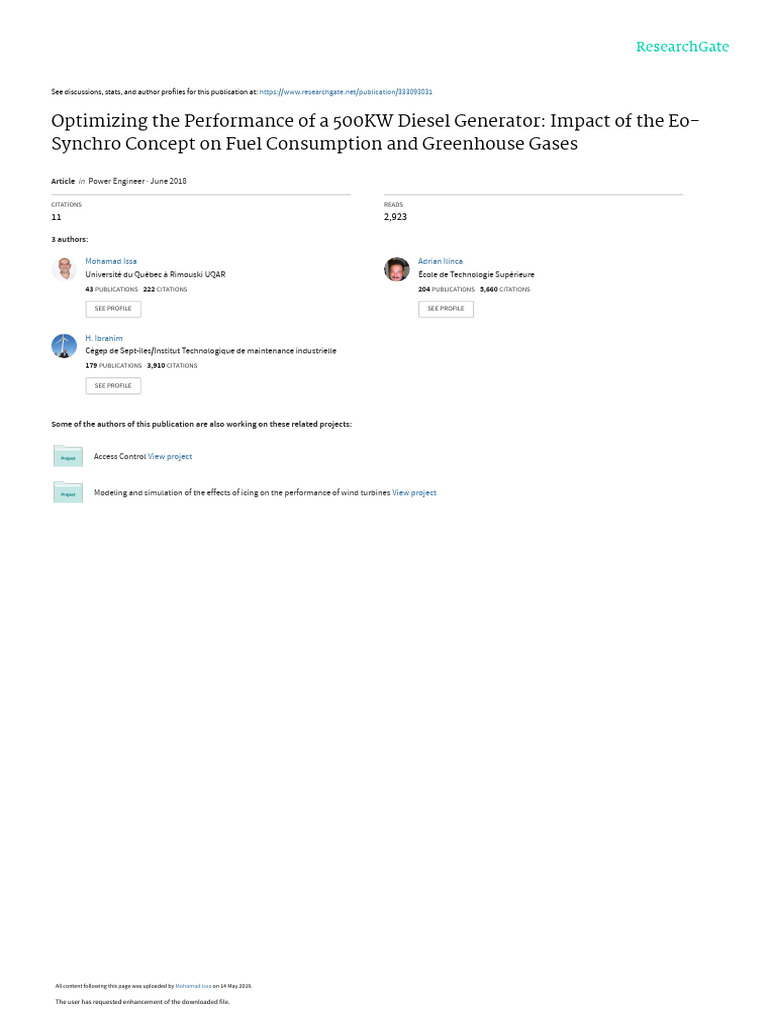Click the Power Engineer journal name
Screen dimensions: 768x1024
(x=116, y=182)
